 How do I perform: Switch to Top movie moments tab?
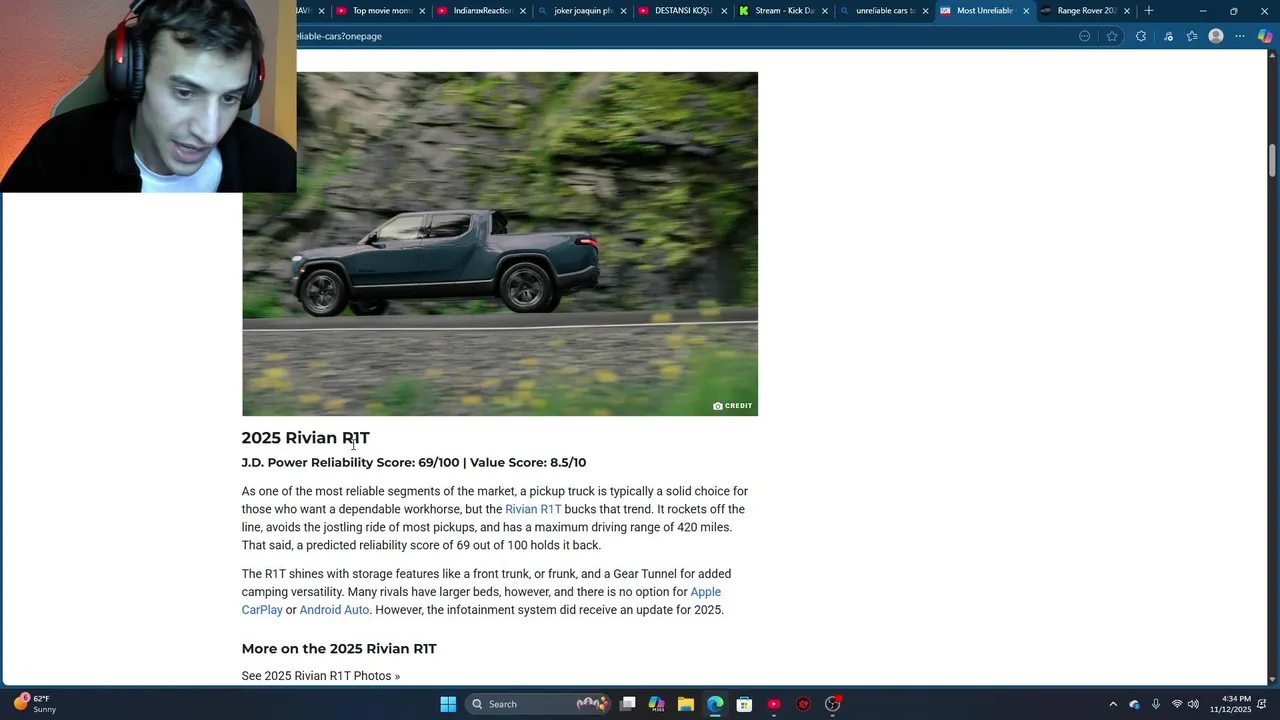click(381, 11)
